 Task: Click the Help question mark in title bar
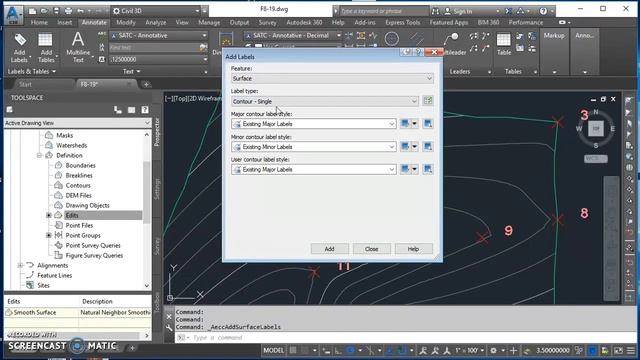pos(543,11)
